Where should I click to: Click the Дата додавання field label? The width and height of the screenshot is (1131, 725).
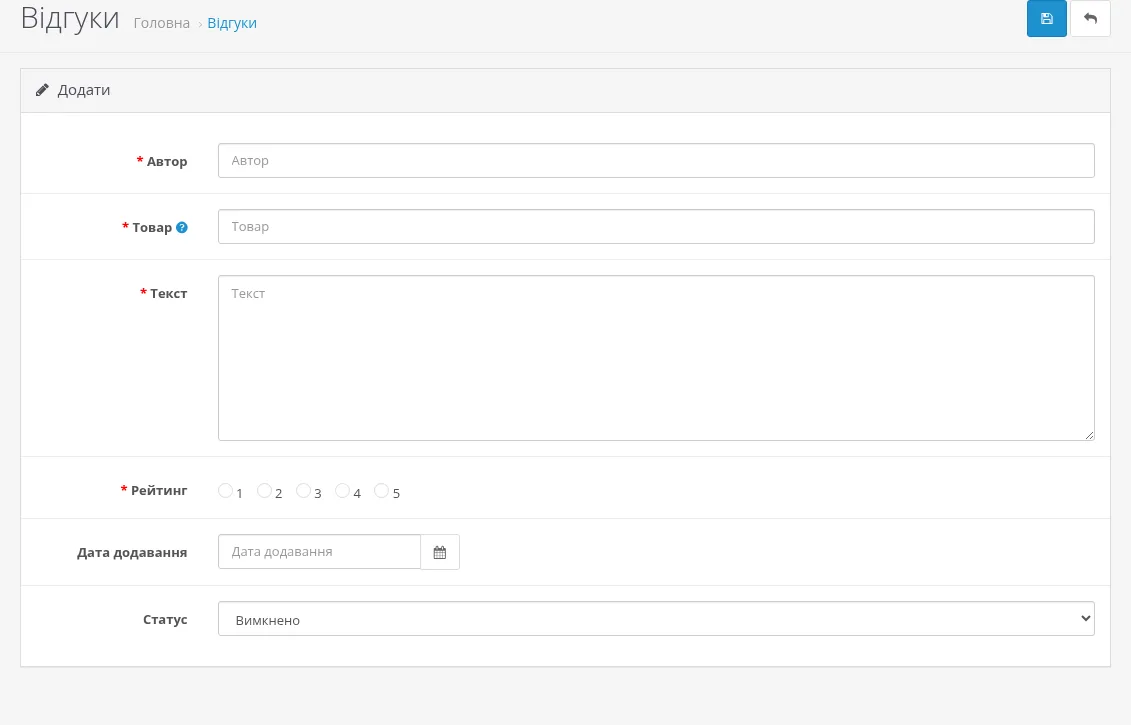click(x=132, y=553)
